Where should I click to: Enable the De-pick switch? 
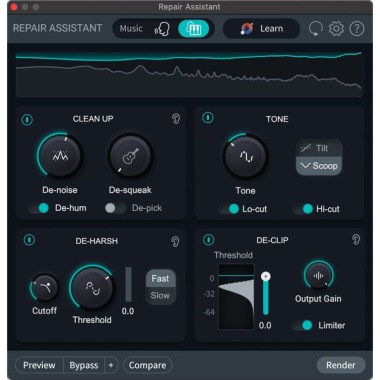click(x=115, y=208)
